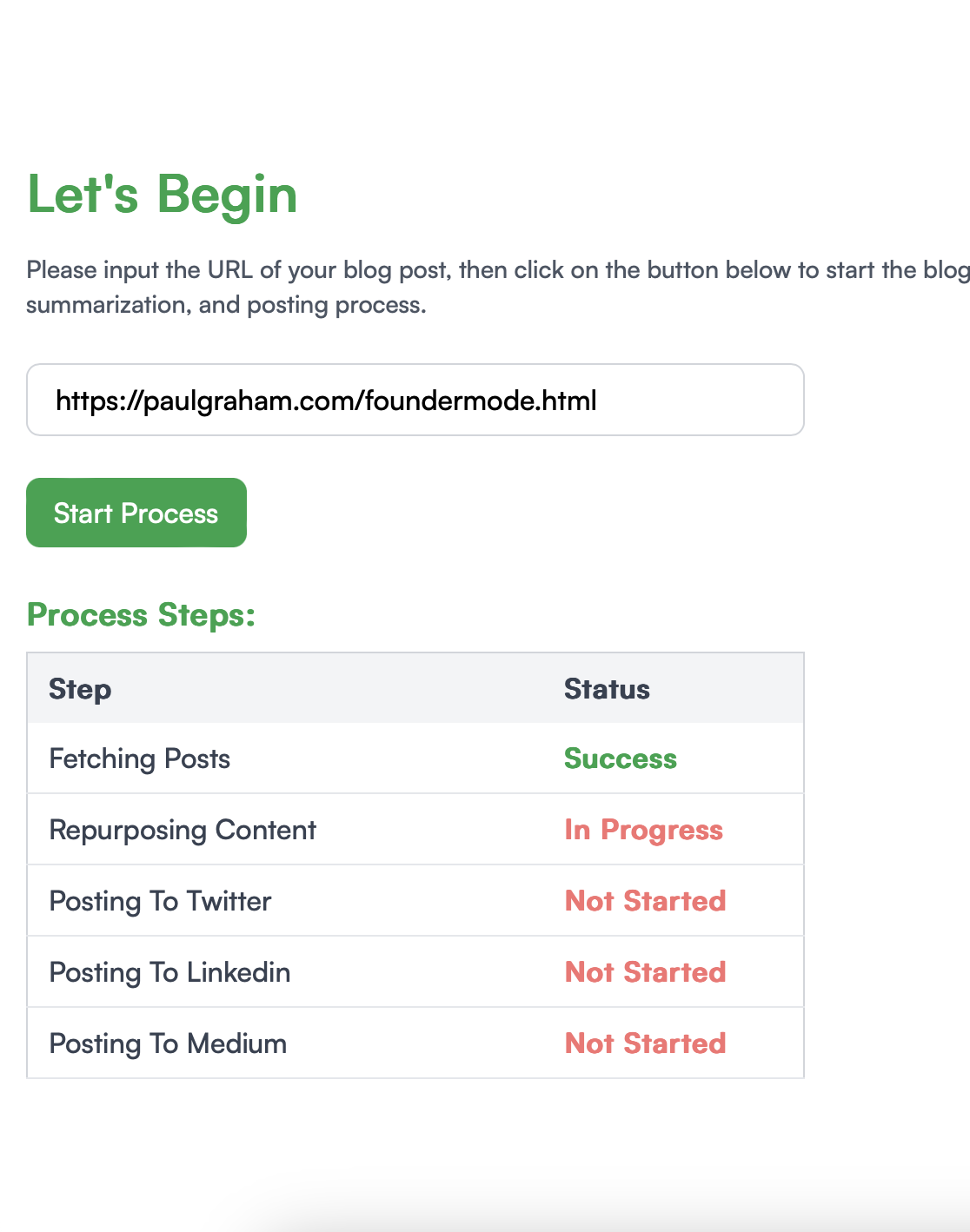Click 'Not Started' status for Linkedin
The image size is (970, 1232).
click(645, 972)
